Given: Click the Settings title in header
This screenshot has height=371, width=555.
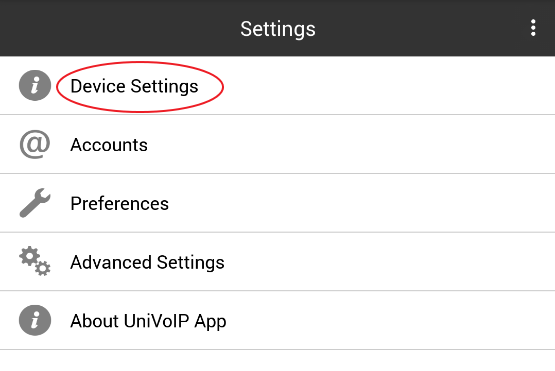Looking at the screenshot, I should 278,29.
